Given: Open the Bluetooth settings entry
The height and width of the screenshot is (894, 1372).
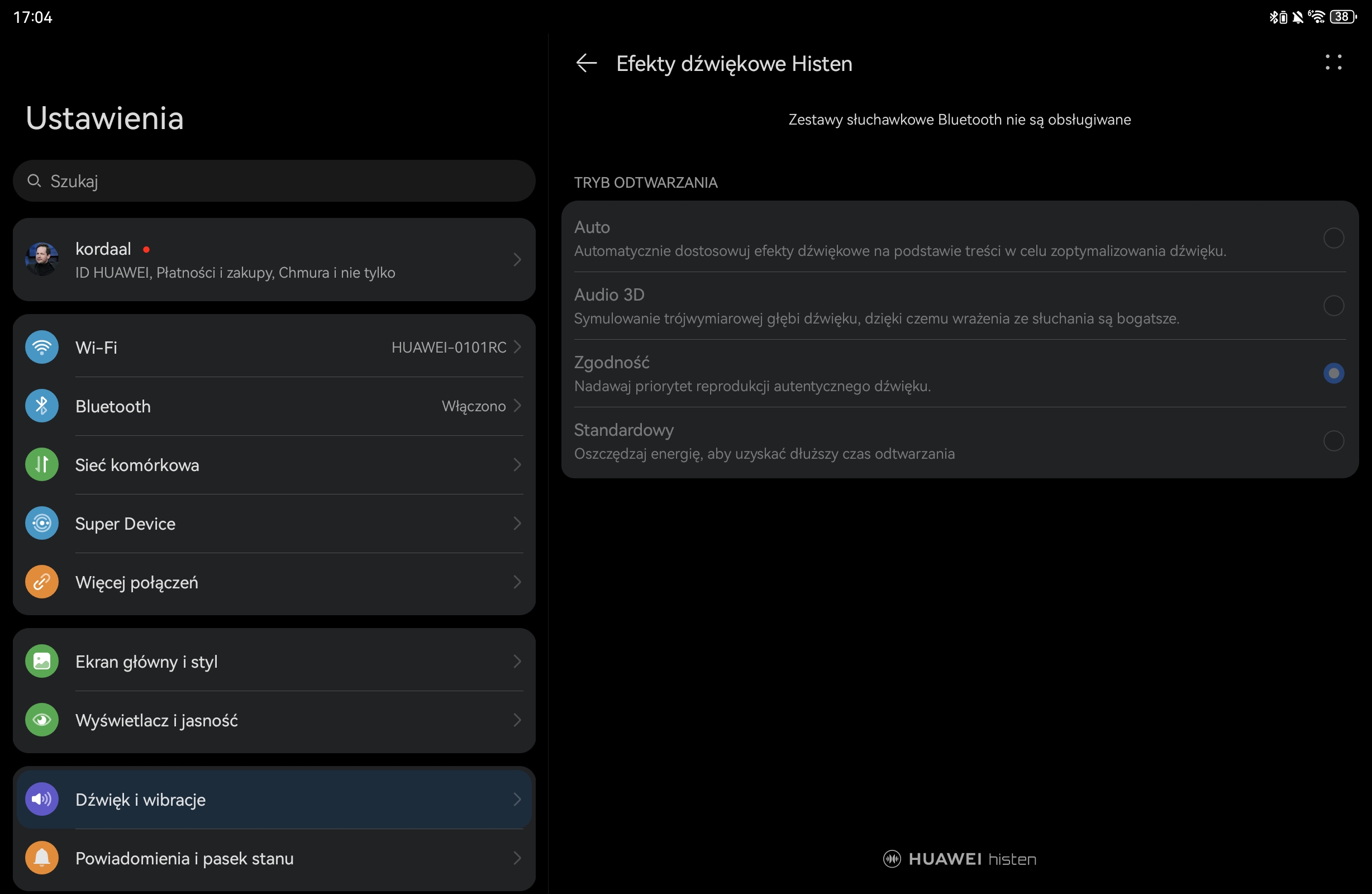Looking at the screenshot, I should click(x=274, y=406).
